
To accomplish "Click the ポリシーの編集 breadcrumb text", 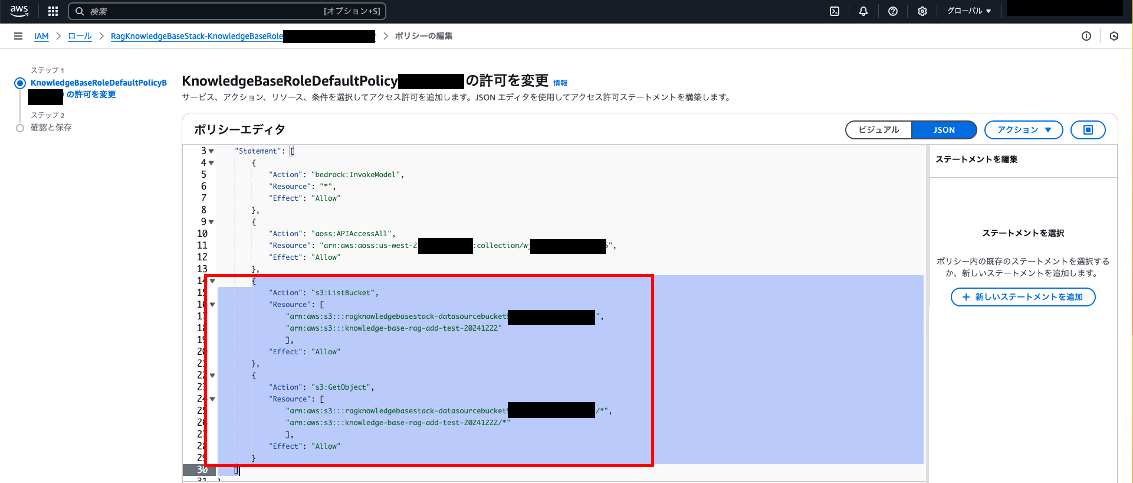I will pos(424,36).
